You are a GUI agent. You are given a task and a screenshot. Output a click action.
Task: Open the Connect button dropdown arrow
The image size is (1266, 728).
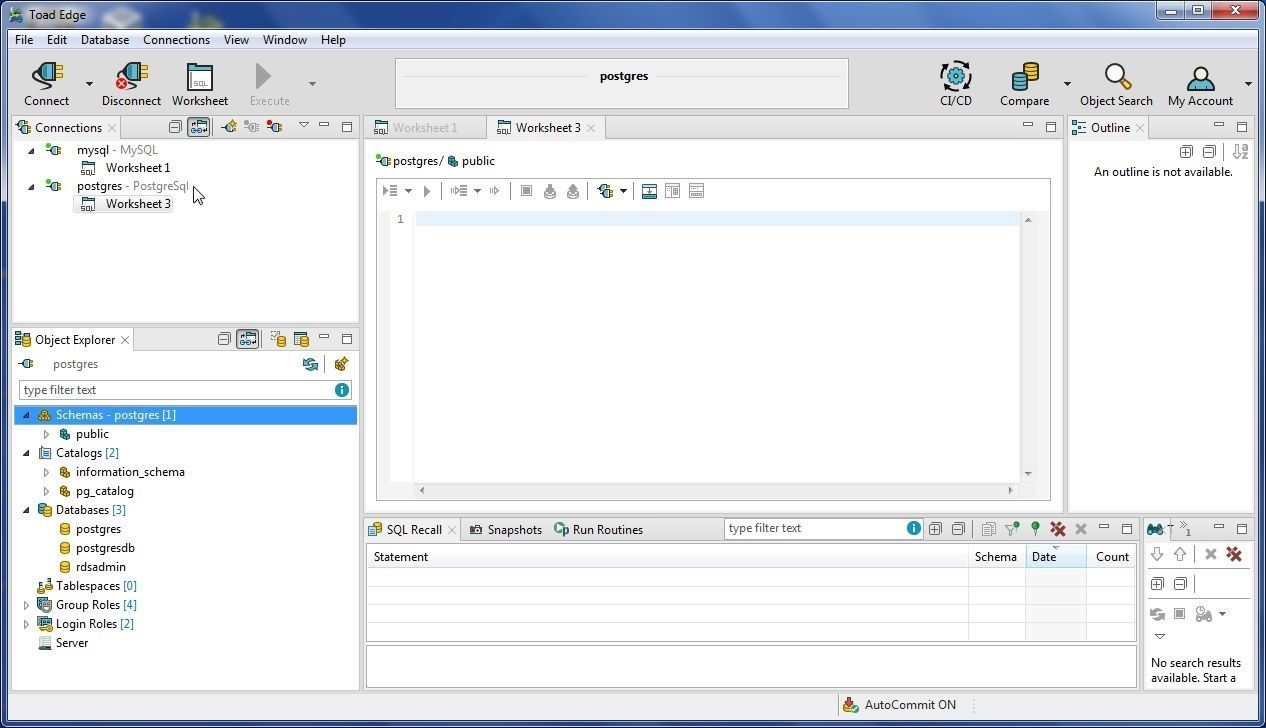tap(89, 84)
